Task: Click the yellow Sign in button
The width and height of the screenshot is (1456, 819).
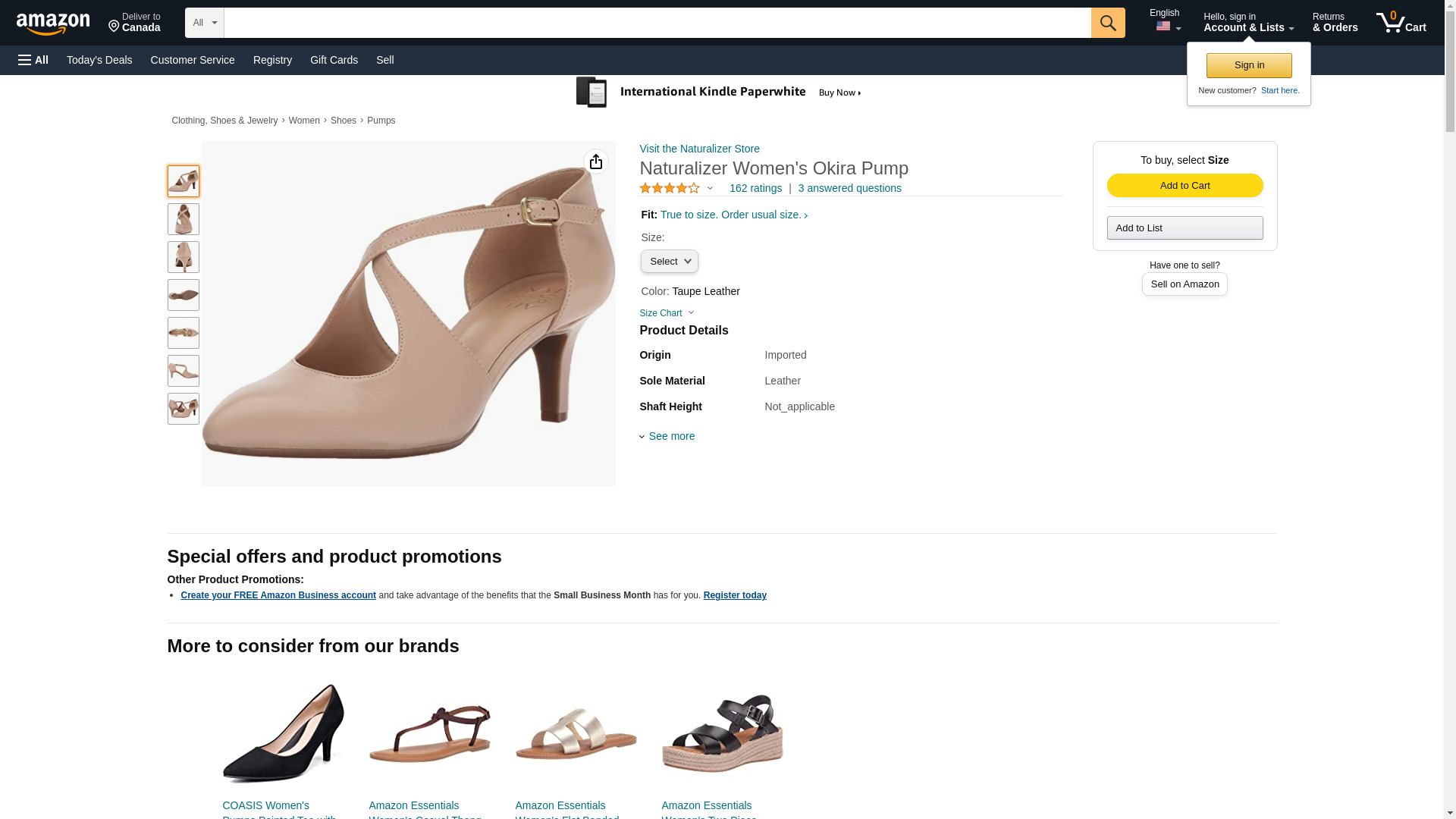Action: 1249,65
